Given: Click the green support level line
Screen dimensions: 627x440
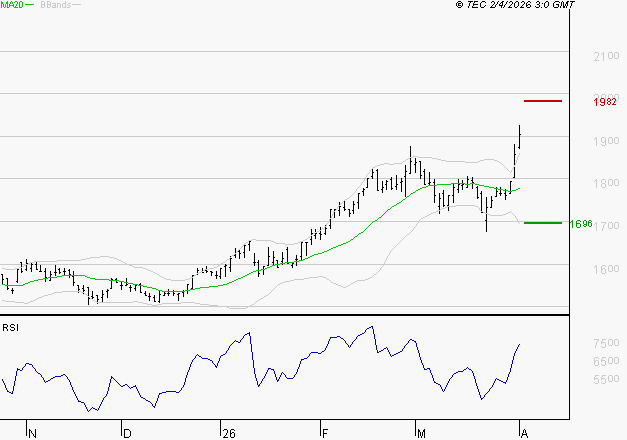Looking at the screenshot, I should point(543,223).
